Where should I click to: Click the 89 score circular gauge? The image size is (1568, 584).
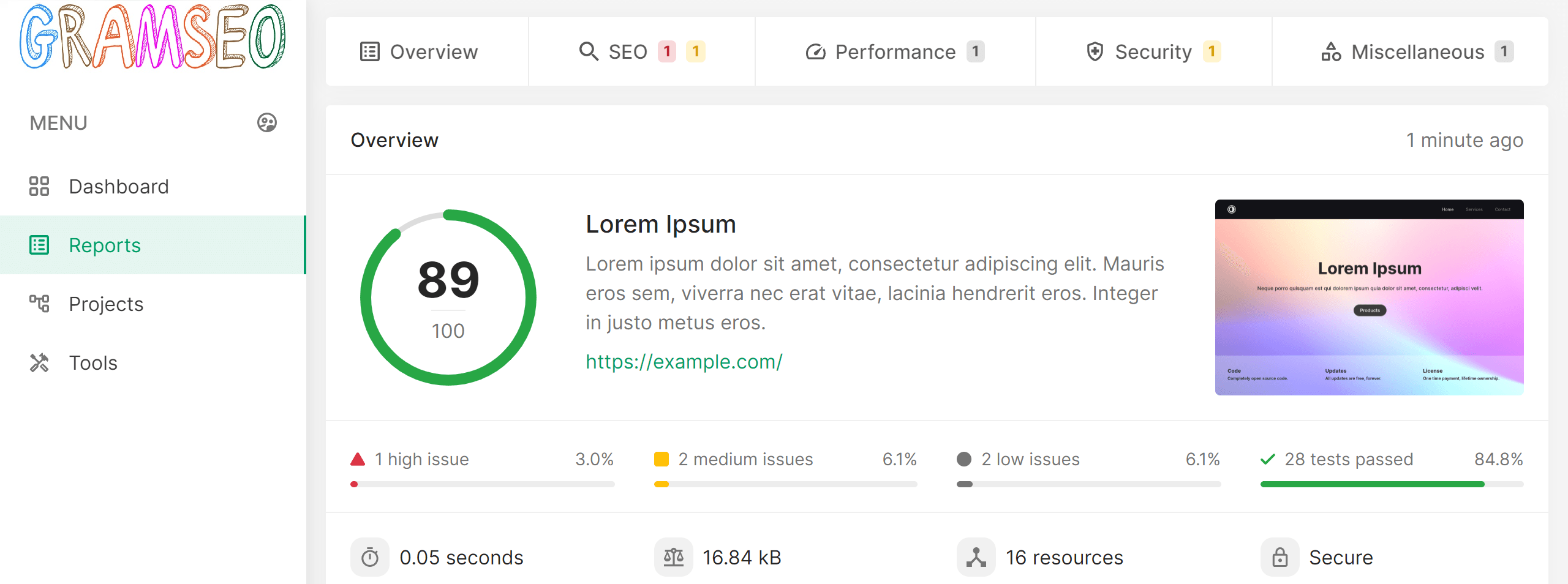(448, 298)
